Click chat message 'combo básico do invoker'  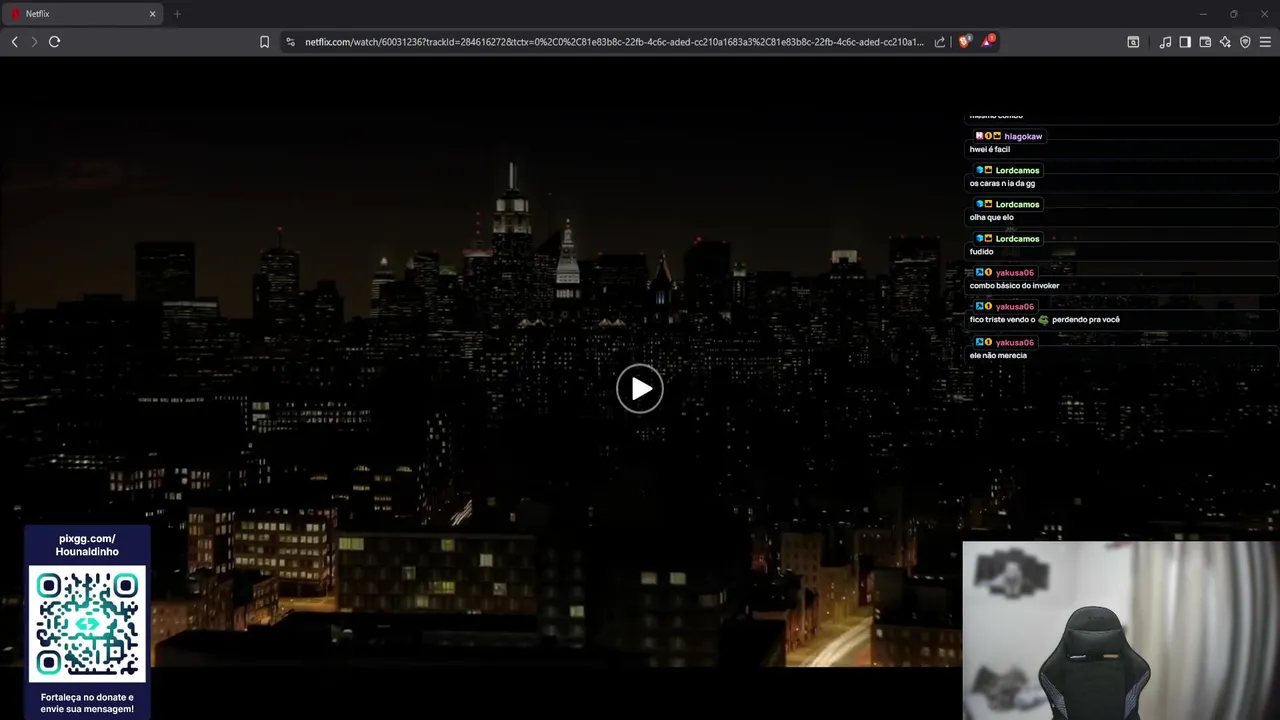(1014, 286)
